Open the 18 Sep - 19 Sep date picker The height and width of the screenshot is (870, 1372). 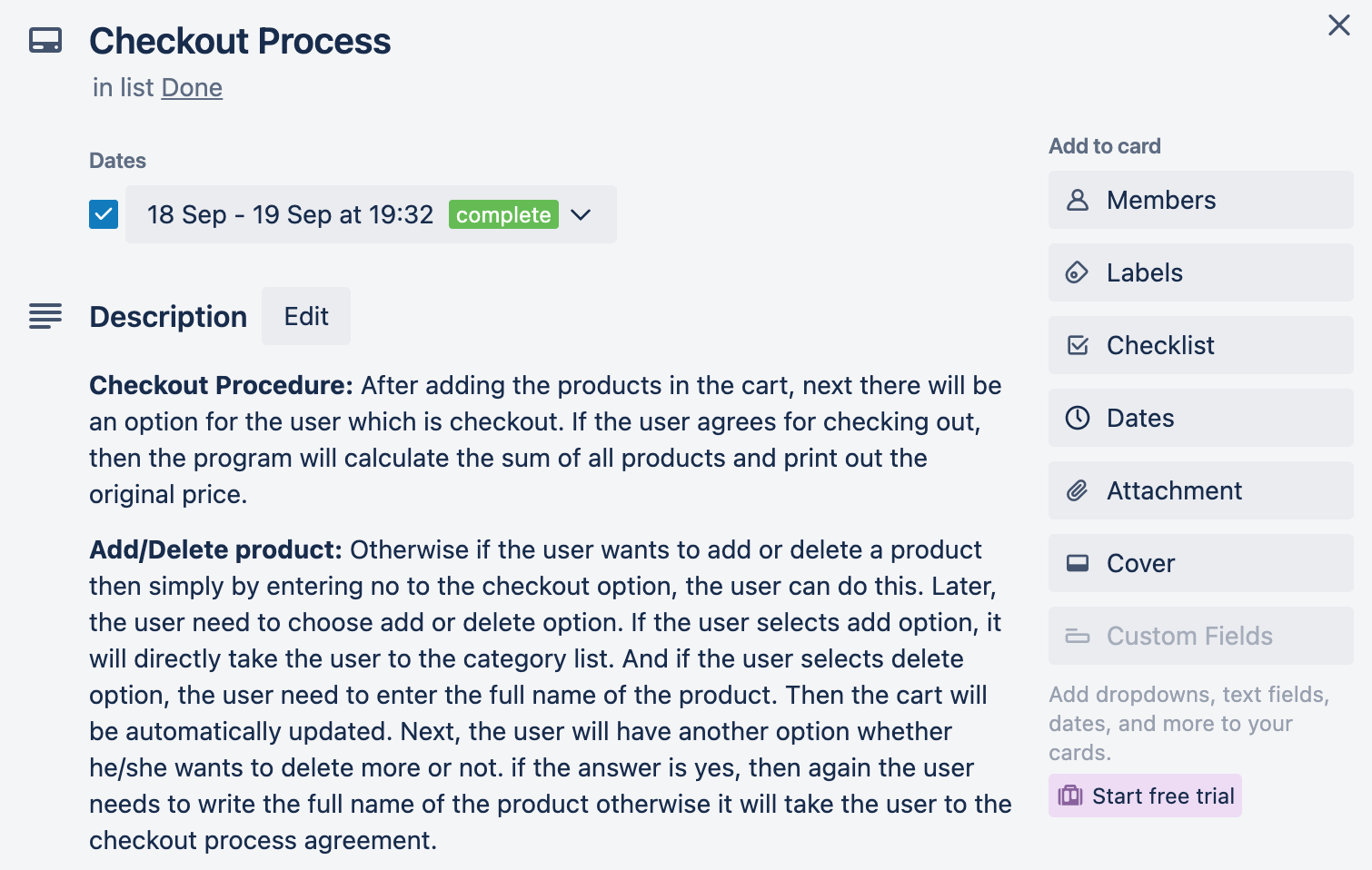[290, 214]
